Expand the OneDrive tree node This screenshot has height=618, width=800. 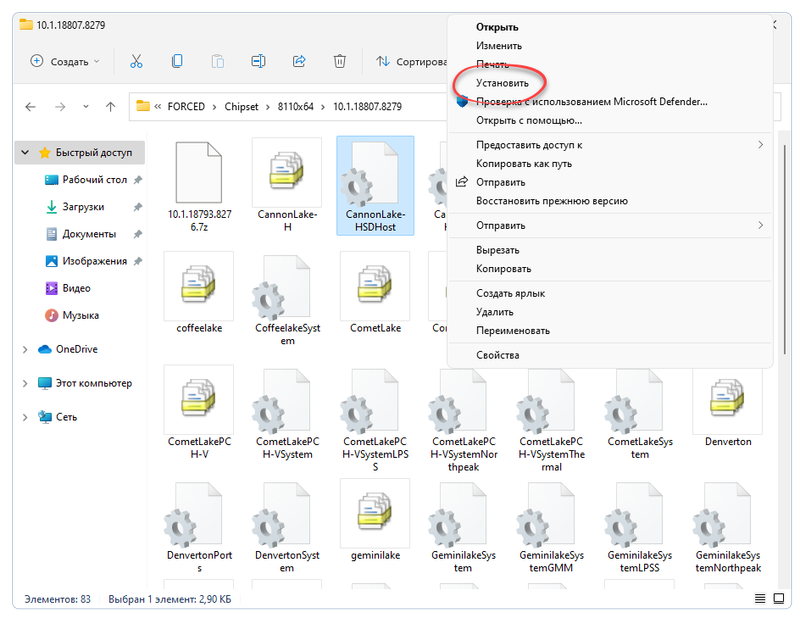pos(25,349)
